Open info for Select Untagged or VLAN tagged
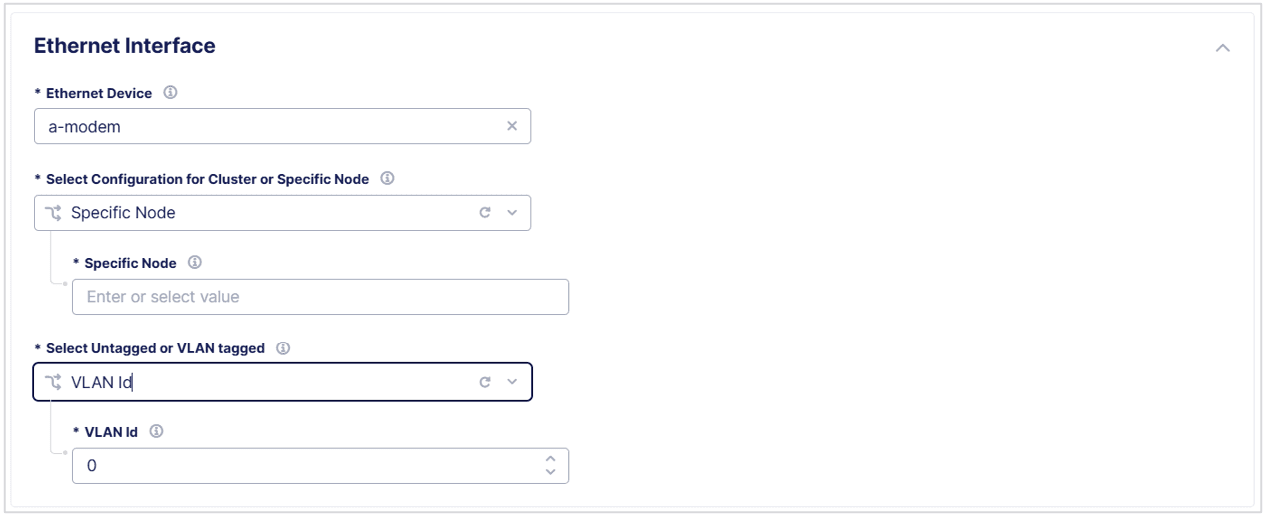 [283, 349]
